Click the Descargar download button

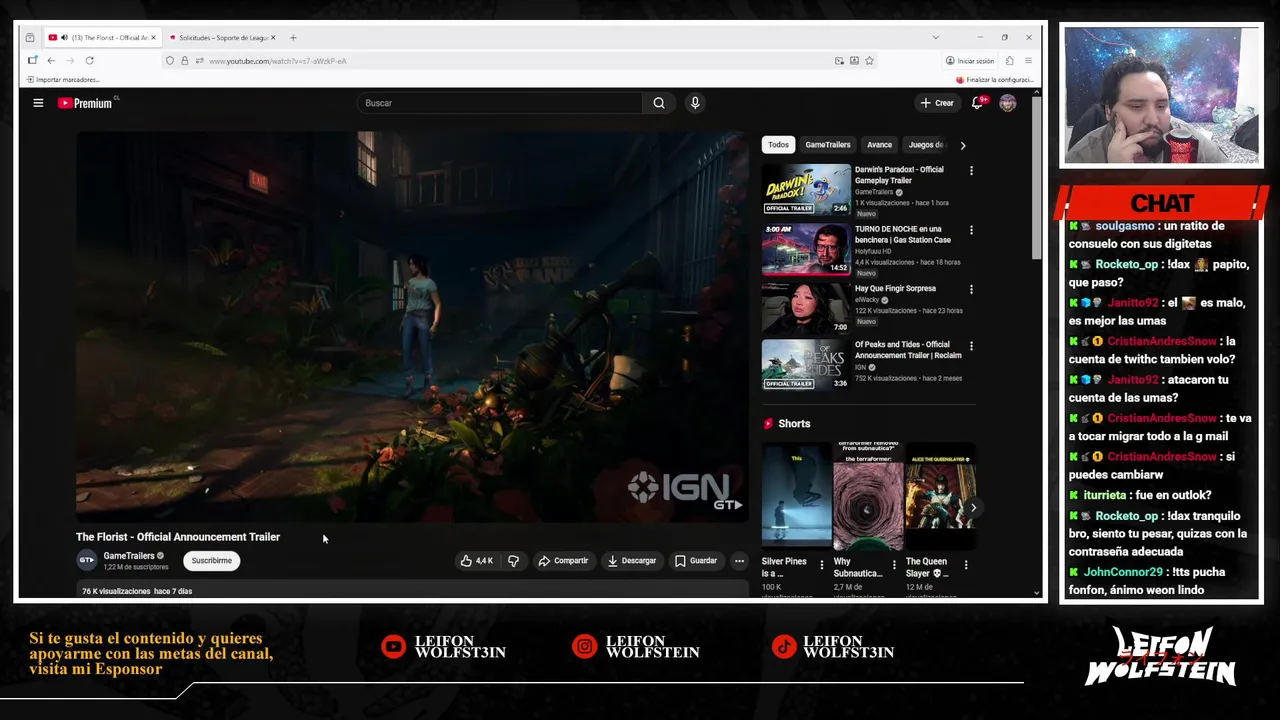pos(632,561)
